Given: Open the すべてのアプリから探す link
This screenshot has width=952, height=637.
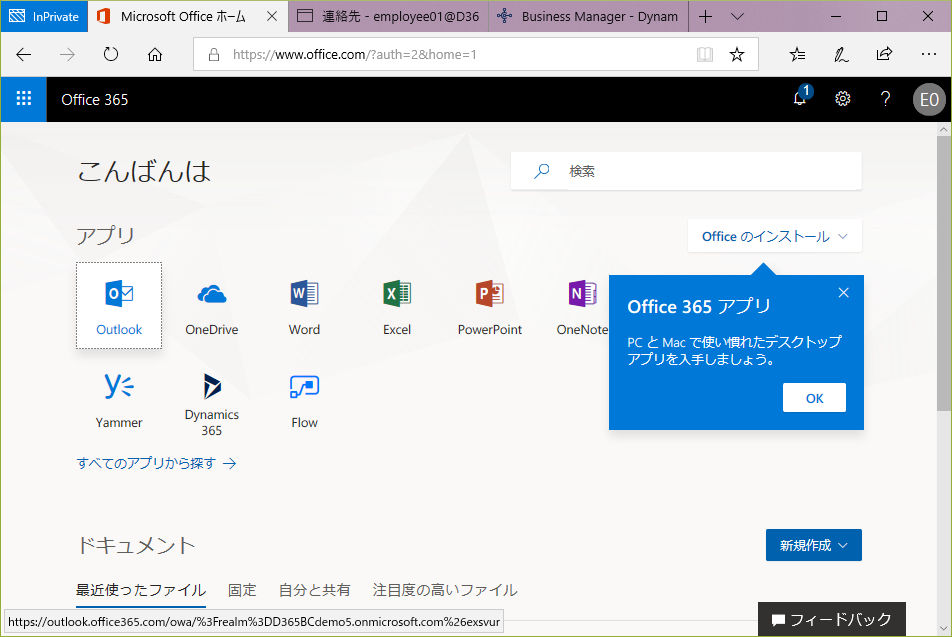Looking at the screenshot, I should pyautogui.click(x=156, y=463).
